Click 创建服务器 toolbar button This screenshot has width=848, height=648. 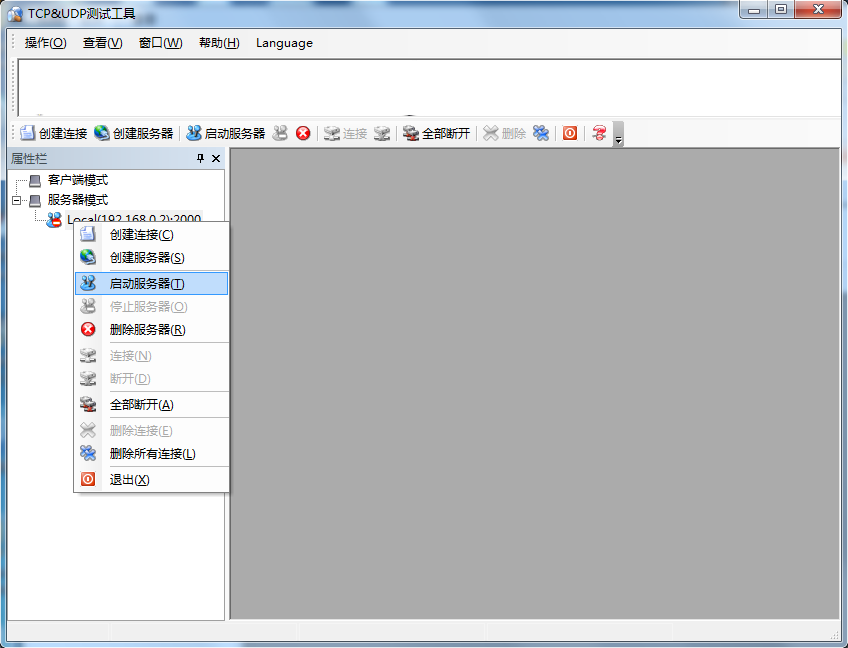[x=134, y=133]
